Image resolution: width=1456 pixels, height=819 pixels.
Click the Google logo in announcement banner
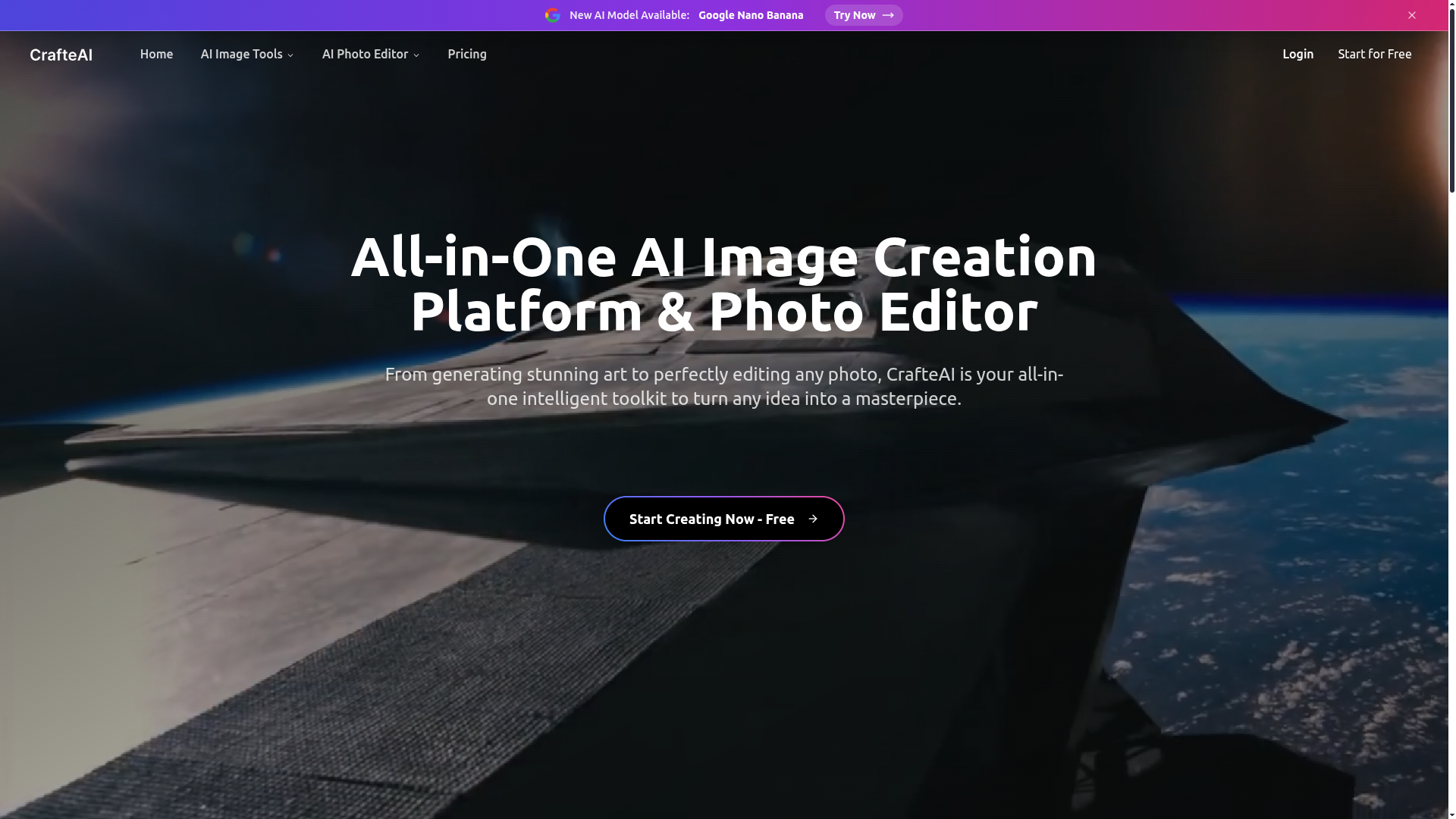click(x=552, y=15)
